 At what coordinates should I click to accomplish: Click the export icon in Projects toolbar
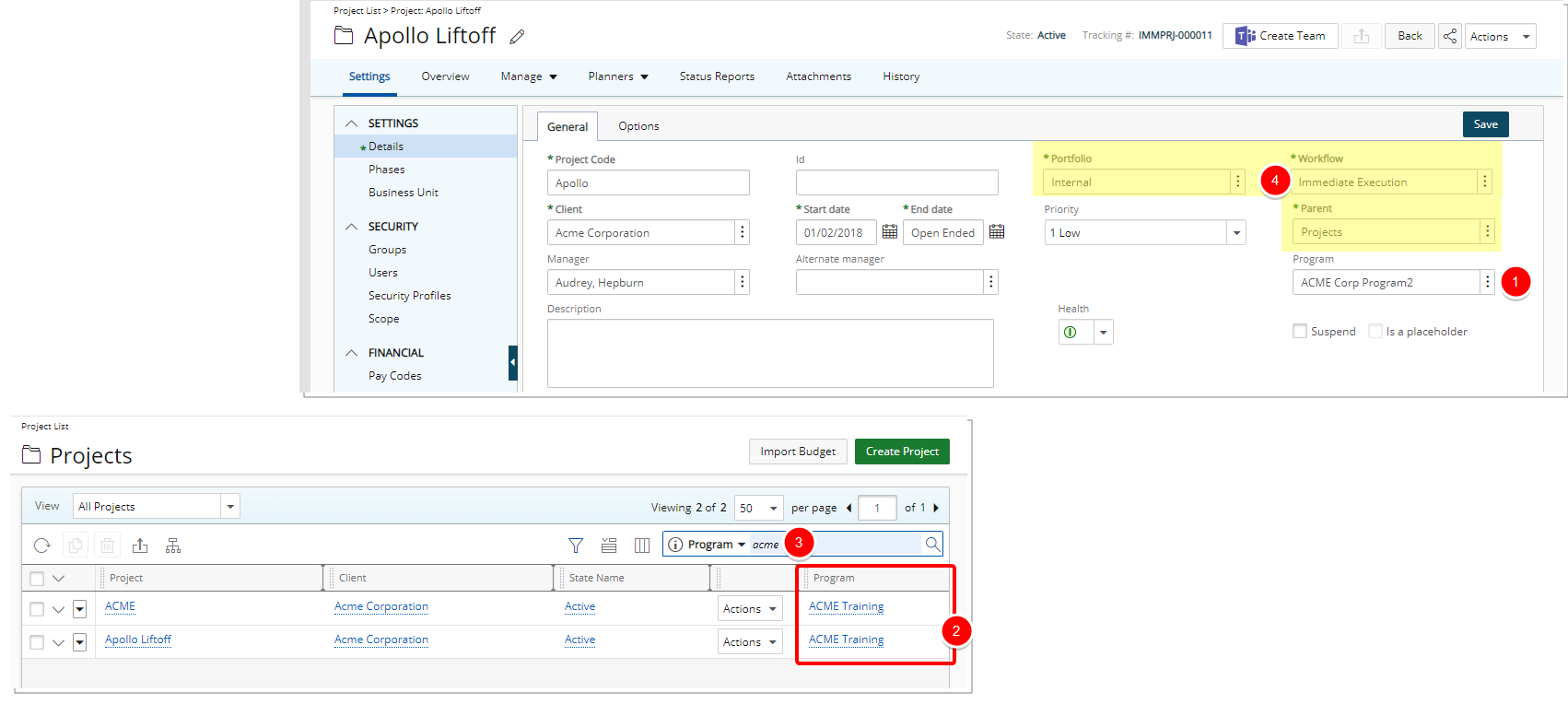[x=140, y=546]
